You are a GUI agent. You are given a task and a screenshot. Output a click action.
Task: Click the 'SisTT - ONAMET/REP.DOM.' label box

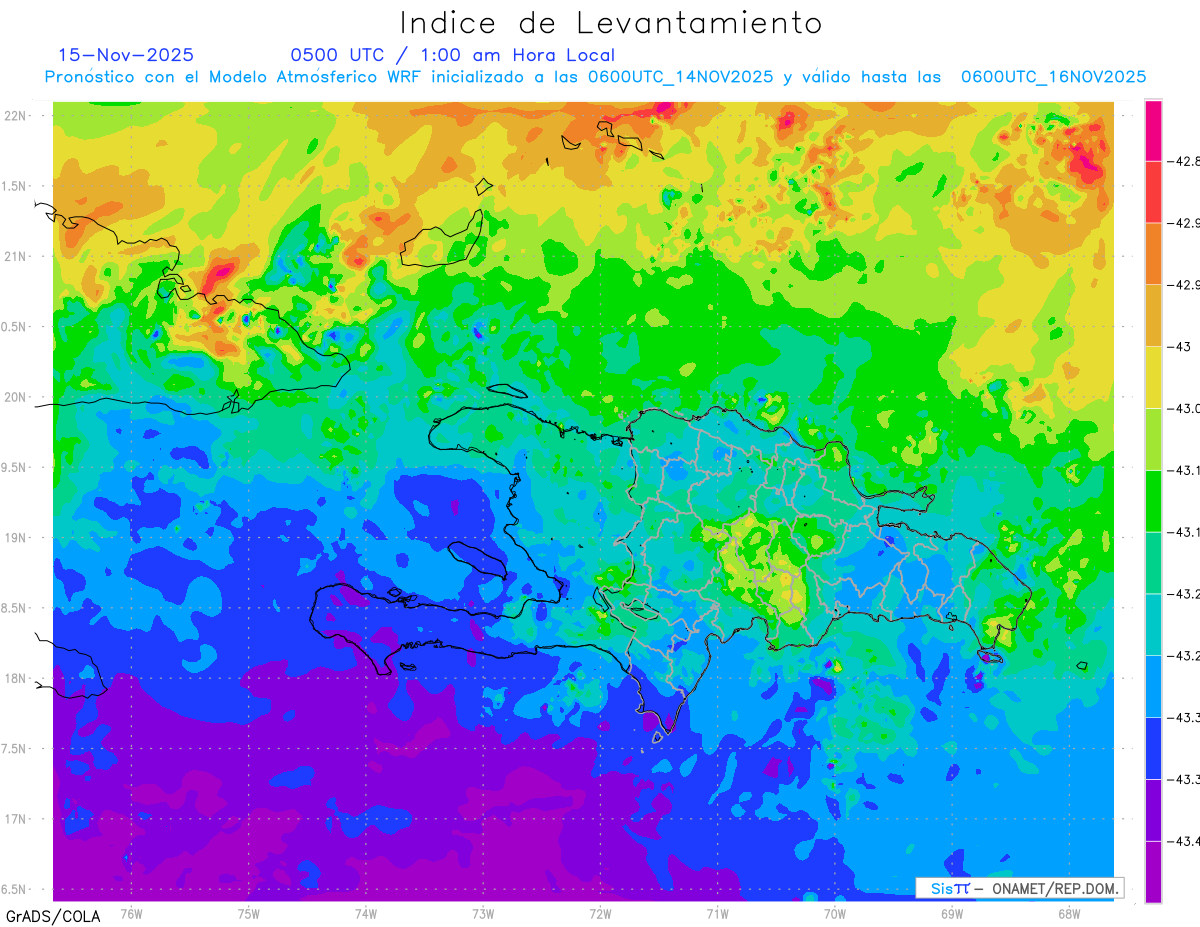tap(1019, 888)
